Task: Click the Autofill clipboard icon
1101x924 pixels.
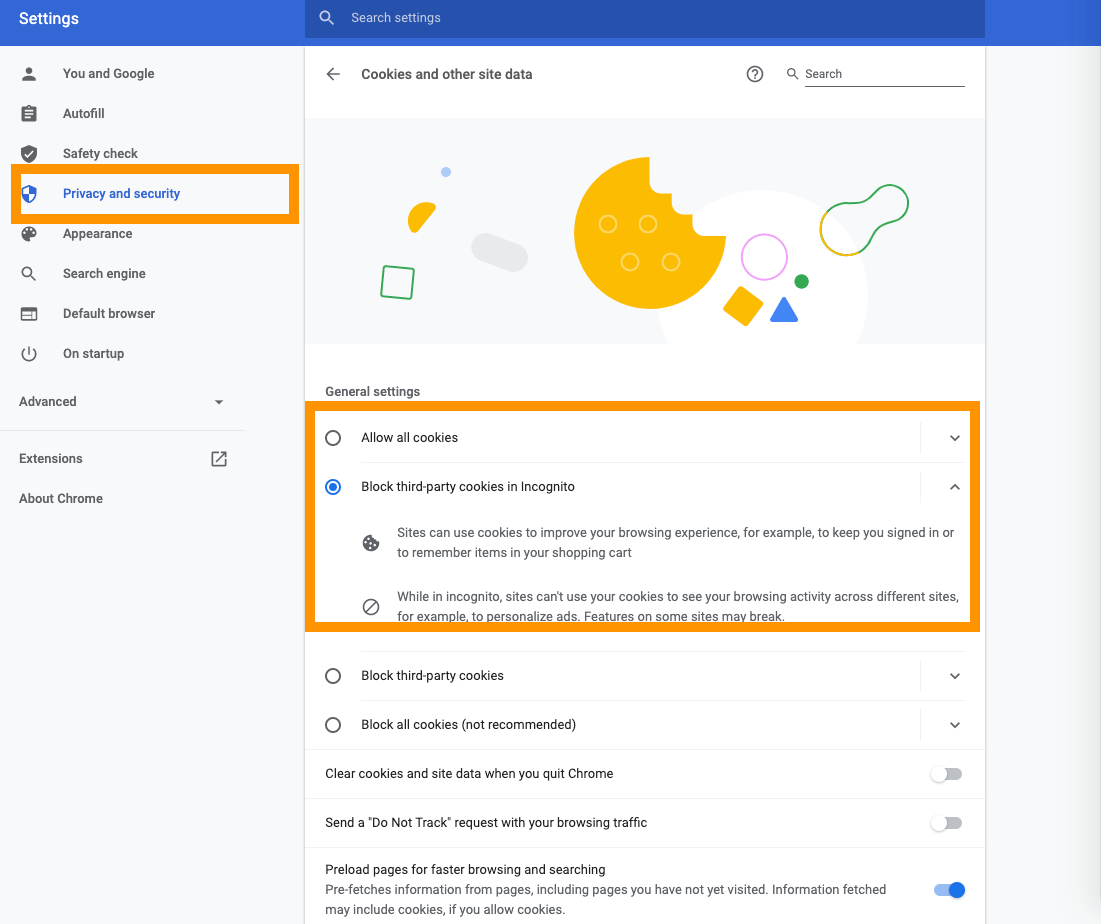Action: [x=29, y=114]
